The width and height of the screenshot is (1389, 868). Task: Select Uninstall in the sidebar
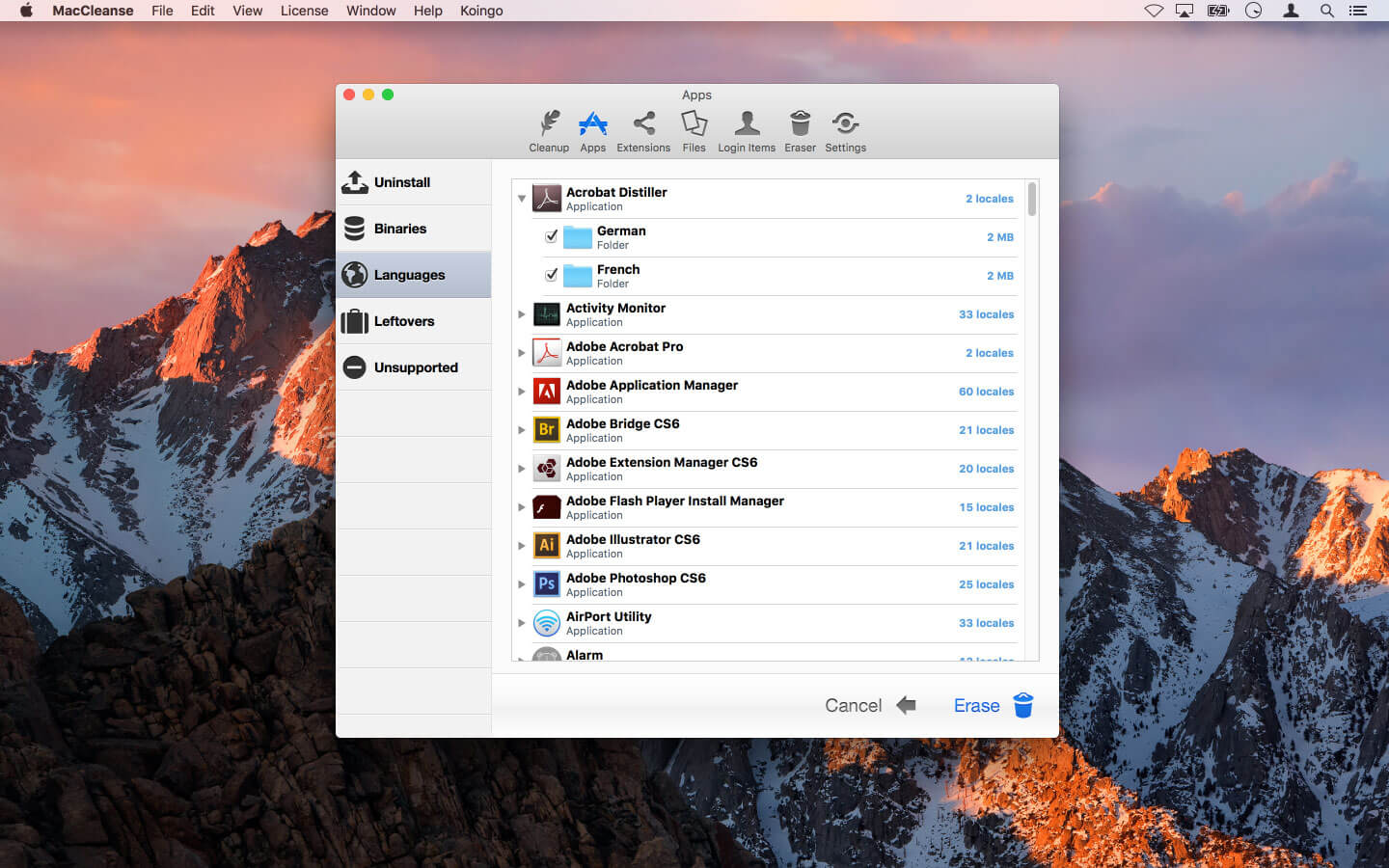414,182
